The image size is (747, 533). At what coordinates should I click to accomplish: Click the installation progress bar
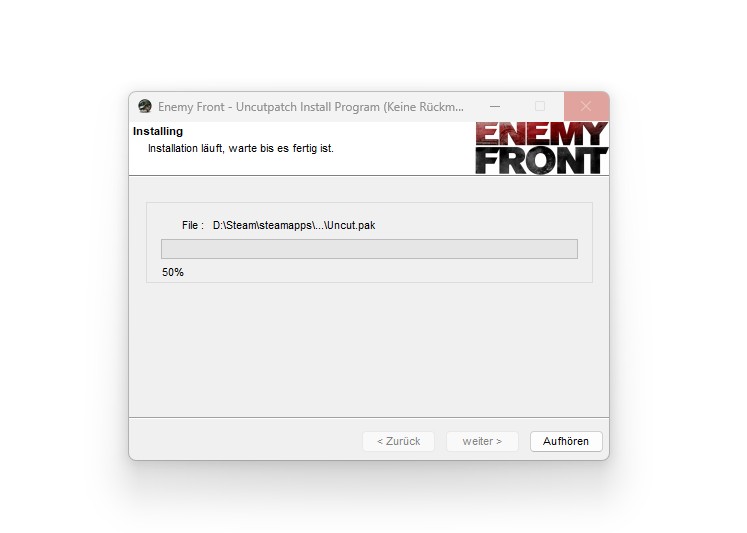369,249
